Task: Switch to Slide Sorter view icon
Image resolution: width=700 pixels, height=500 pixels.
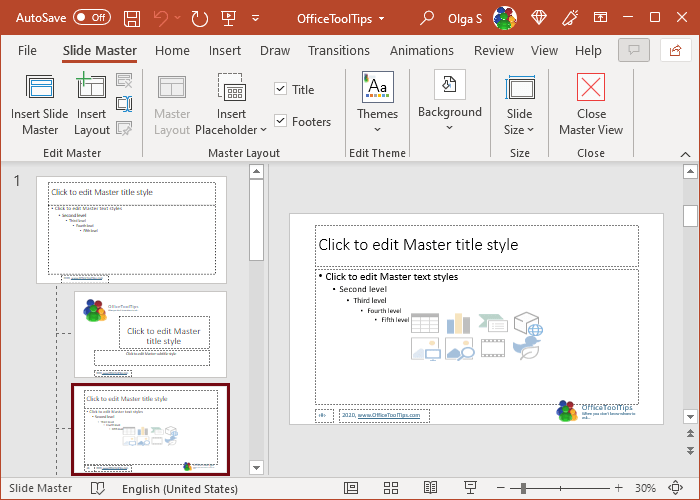Action: pos(391,488)
